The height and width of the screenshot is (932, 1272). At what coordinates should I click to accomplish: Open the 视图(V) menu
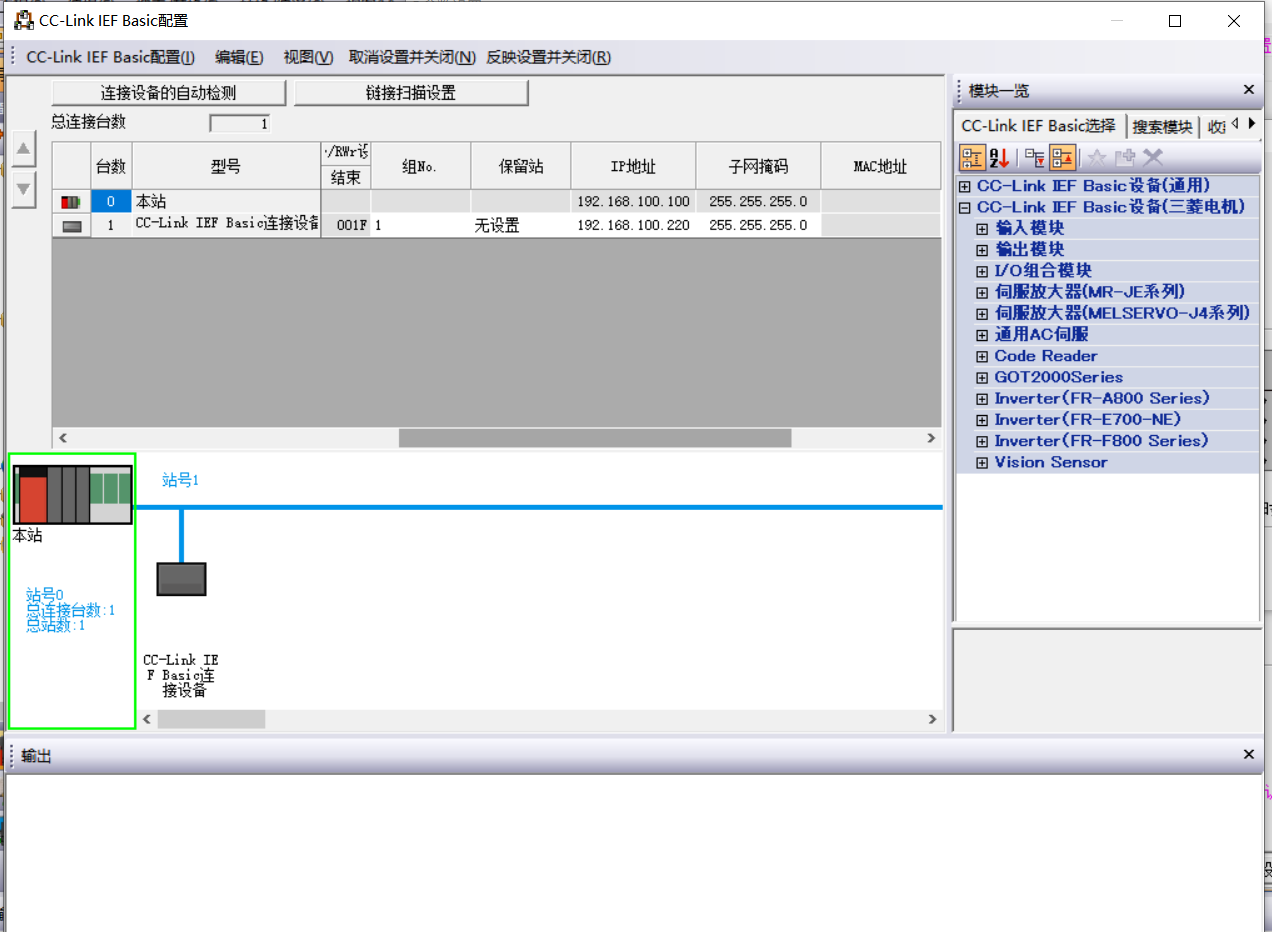[x=308, y=57]
